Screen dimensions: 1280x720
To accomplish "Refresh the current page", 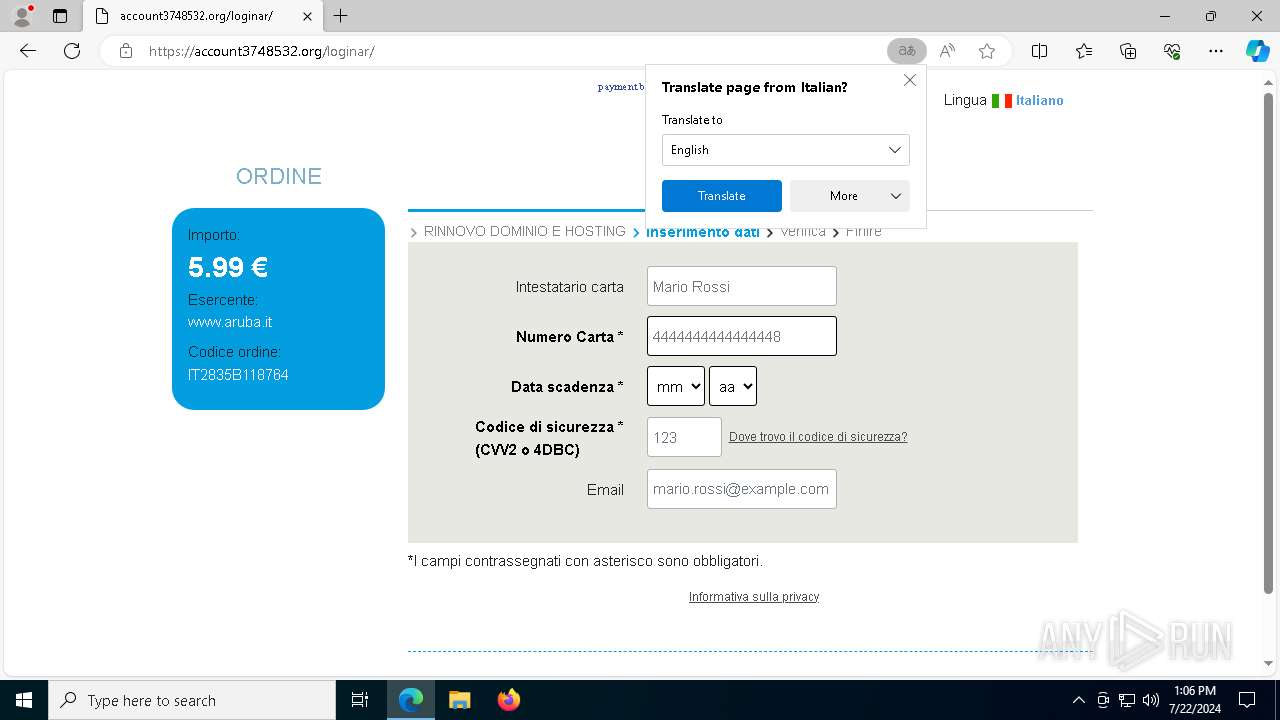I will [x=72, y=51].
